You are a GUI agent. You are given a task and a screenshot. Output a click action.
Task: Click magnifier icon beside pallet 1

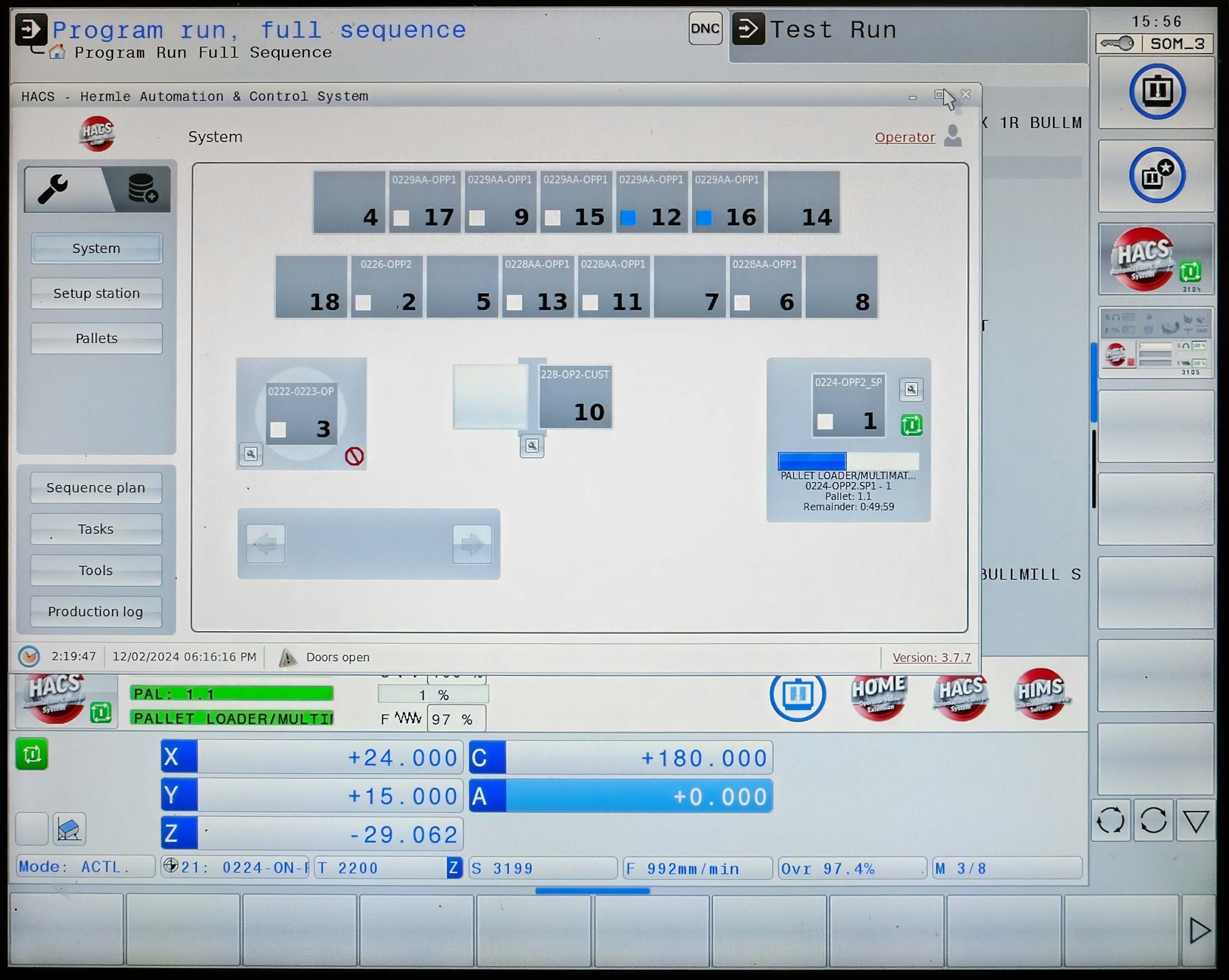pyautogui.click(x=911, y=390)
